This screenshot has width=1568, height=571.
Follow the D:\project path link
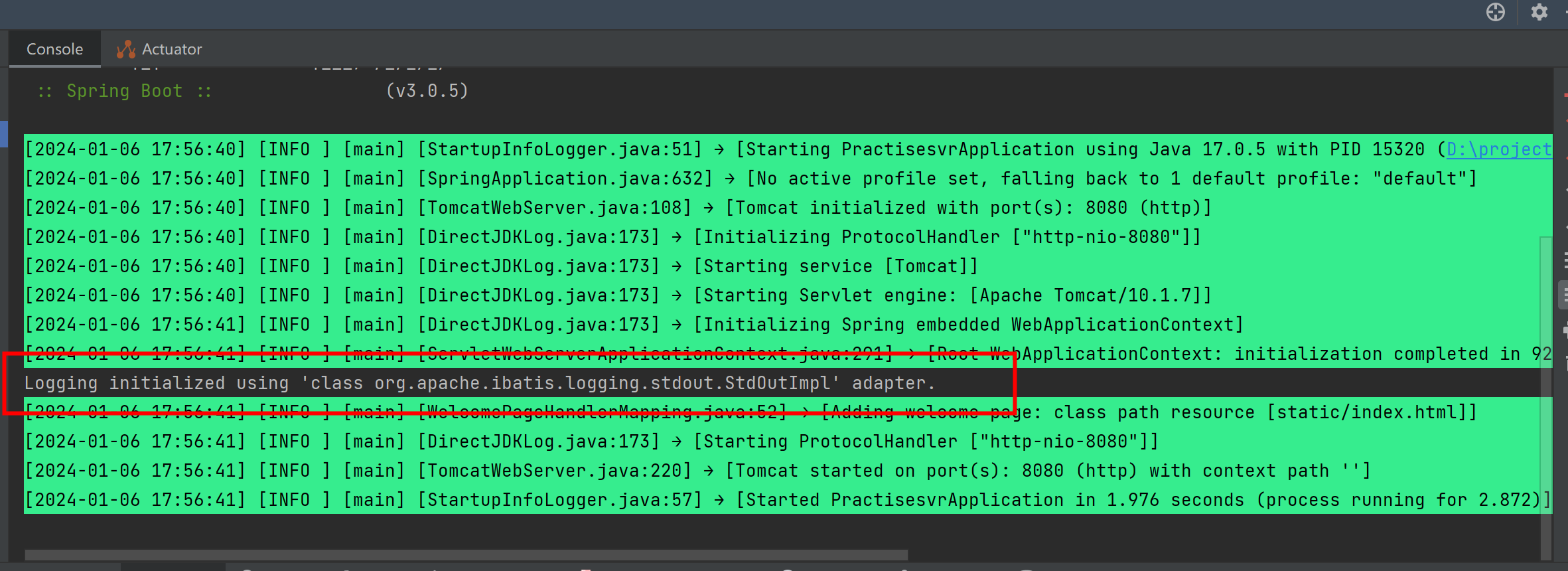click(x=1499, y=149)
